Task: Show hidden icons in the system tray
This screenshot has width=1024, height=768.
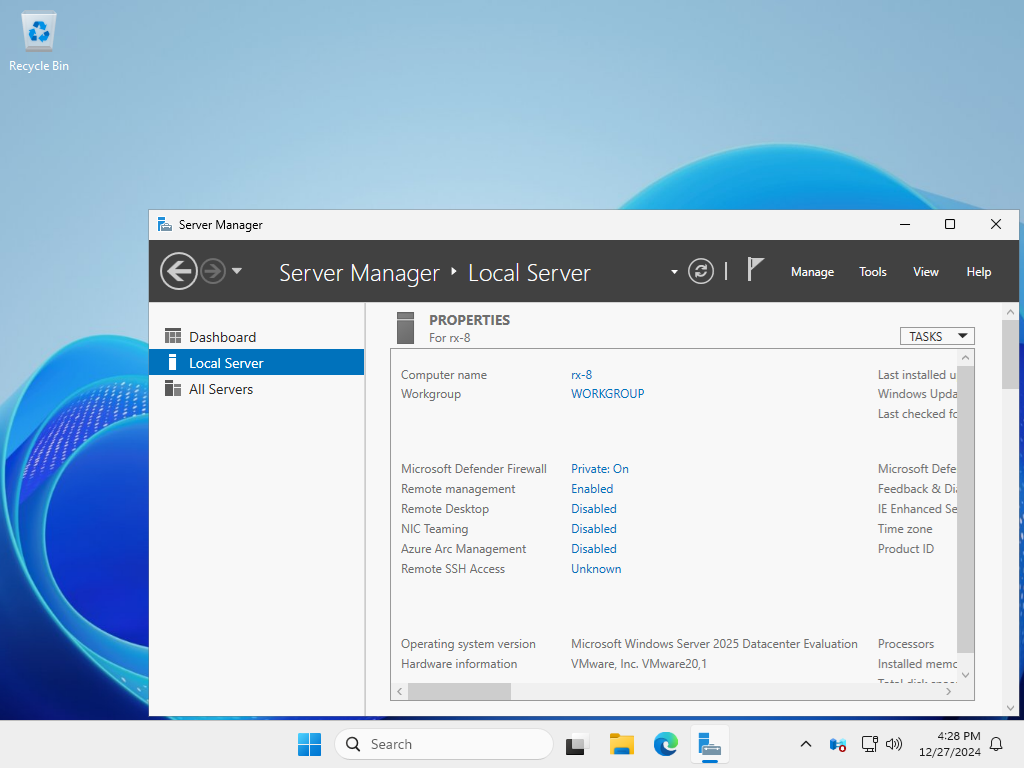Action: pos(806,744)
